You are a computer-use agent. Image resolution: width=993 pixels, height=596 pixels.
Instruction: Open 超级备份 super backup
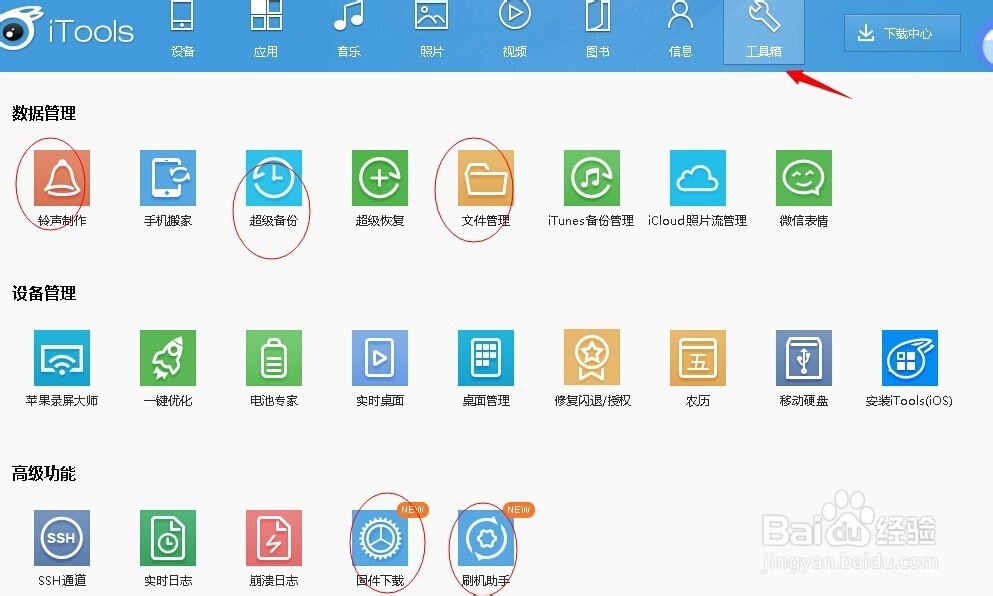click(274, 178)
